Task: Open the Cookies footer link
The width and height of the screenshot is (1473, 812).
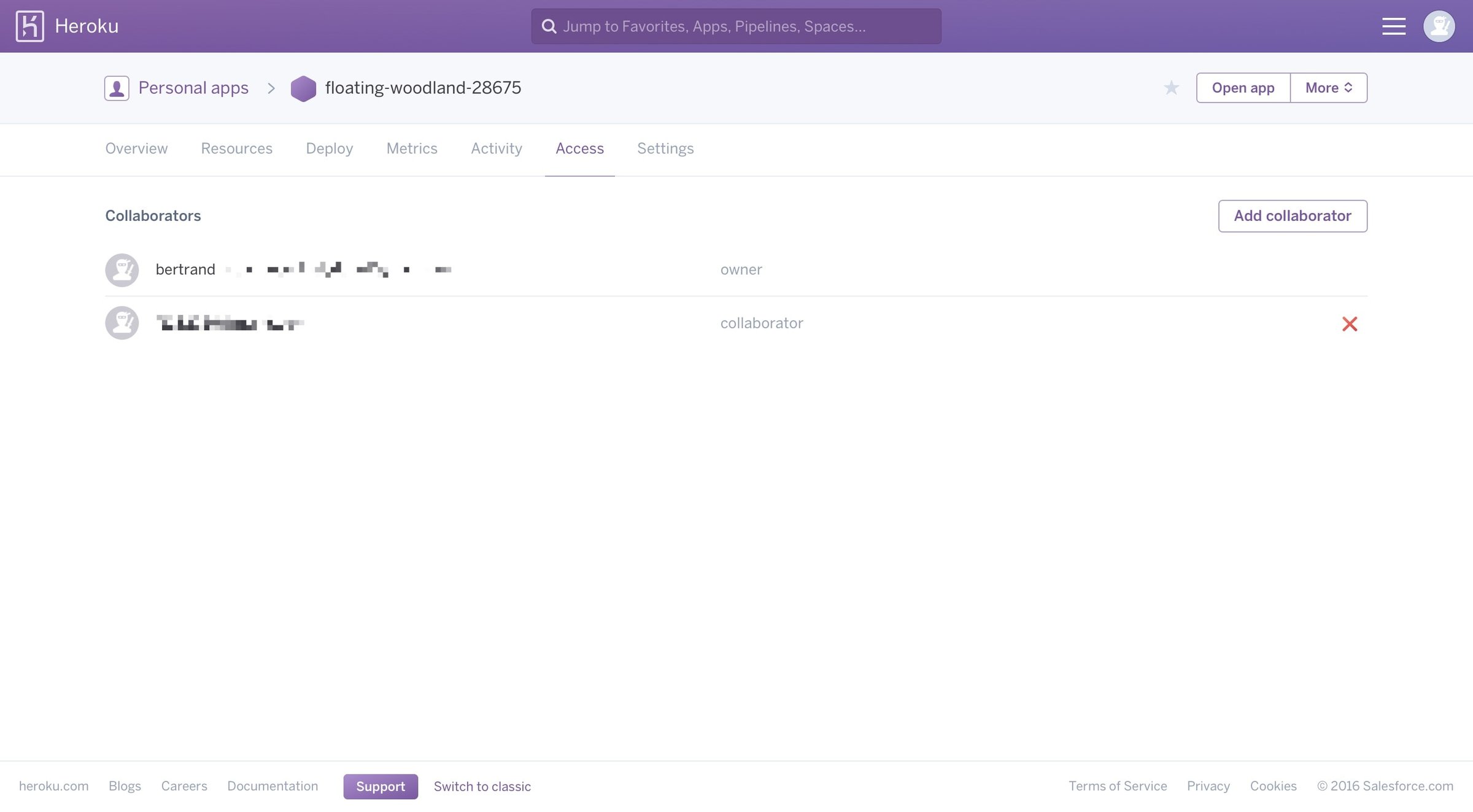Action: click(1274, 786)
